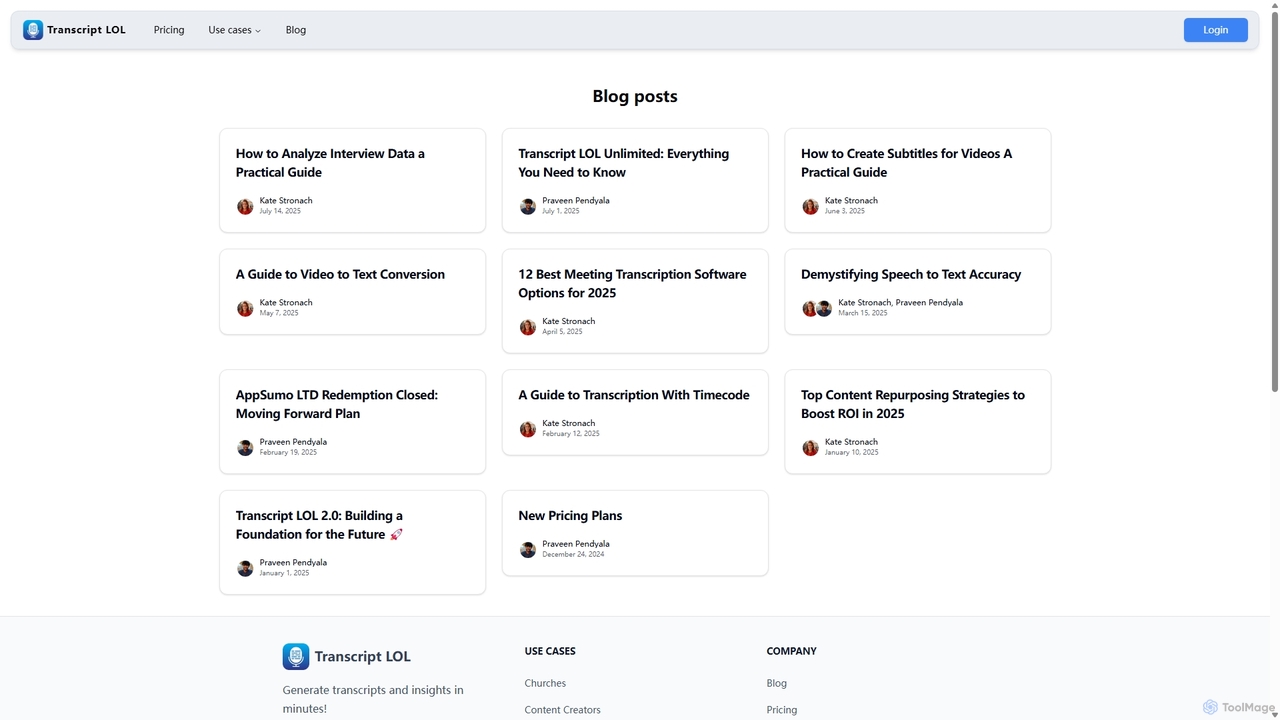Click the 'July 14, 2025' date text
Image resolution: width=1280 pixels, height=720 pixels.
click(280, 211)
